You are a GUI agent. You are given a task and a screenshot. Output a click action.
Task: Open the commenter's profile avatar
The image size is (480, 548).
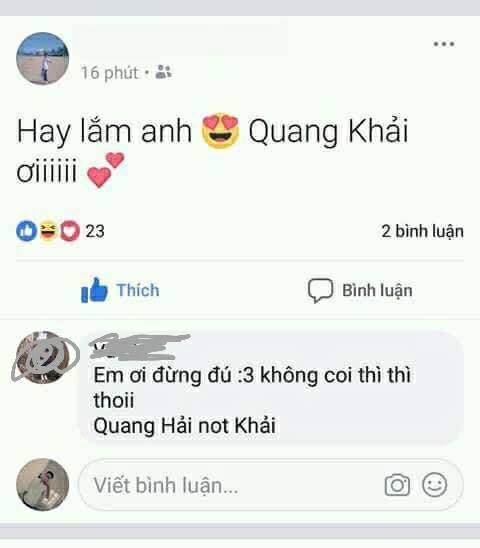[43, 357]
